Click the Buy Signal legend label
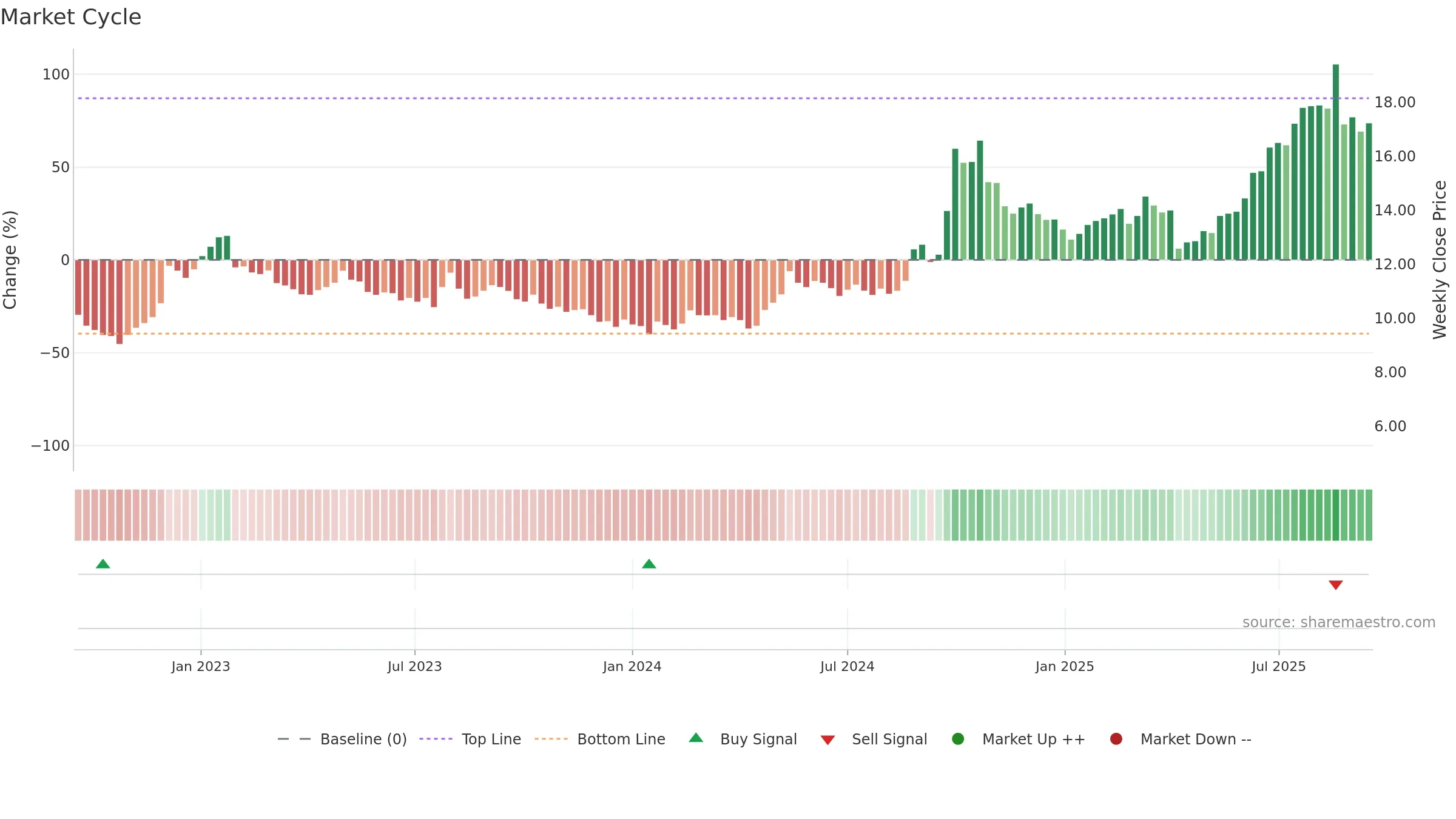This screenshot has height=819, width=1456. pos(758,740)
